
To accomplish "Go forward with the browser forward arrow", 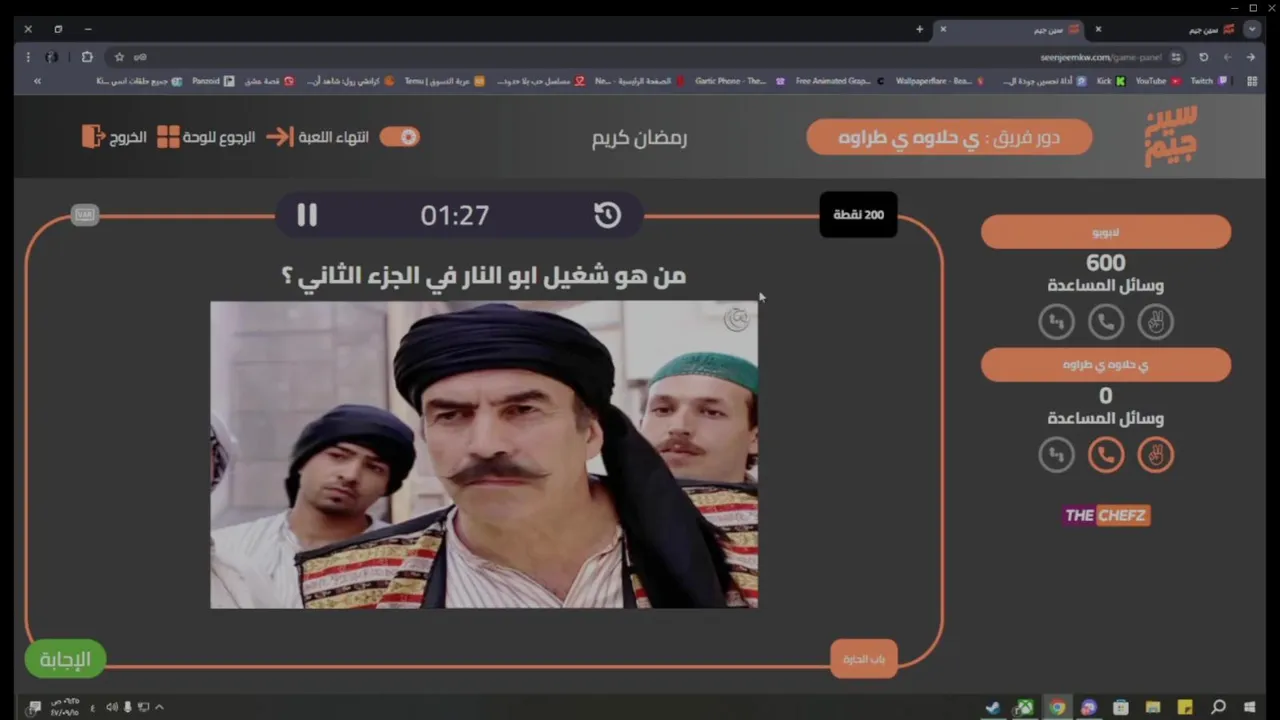I will (x=1227, y=57).
